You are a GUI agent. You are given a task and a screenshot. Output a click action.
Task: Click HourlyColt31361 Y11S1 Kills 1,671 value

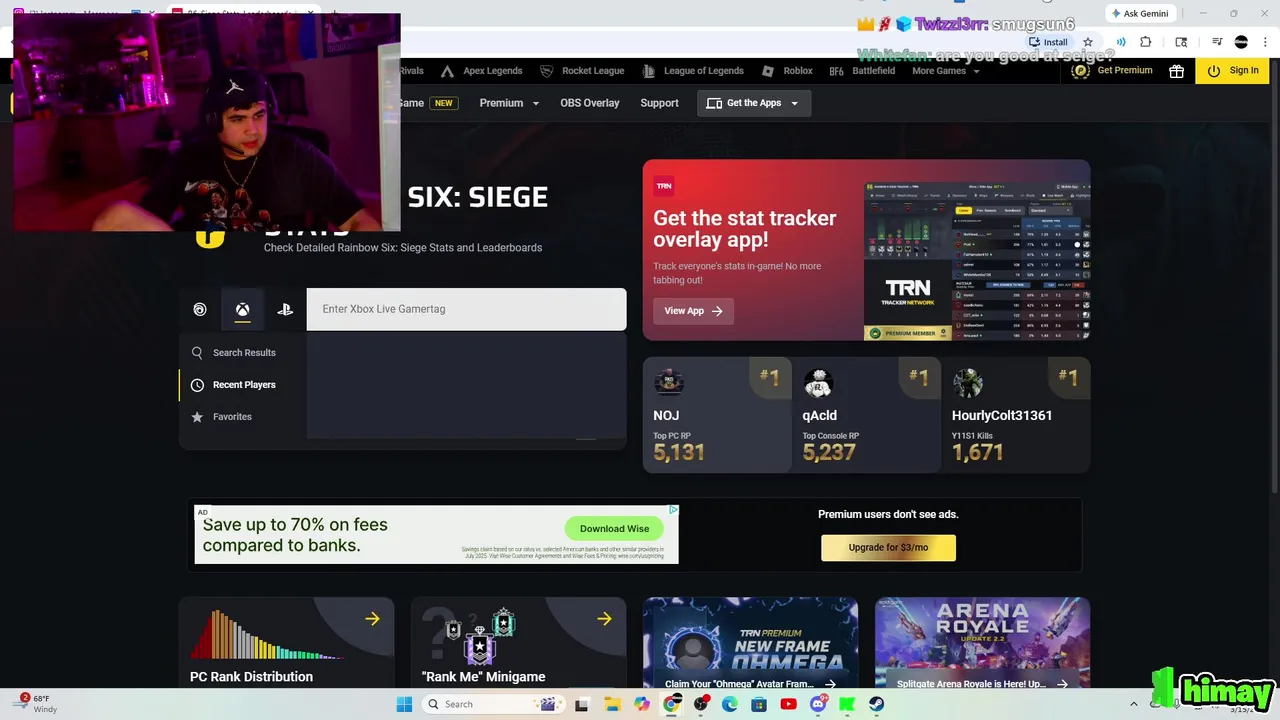tap(977, 453)
